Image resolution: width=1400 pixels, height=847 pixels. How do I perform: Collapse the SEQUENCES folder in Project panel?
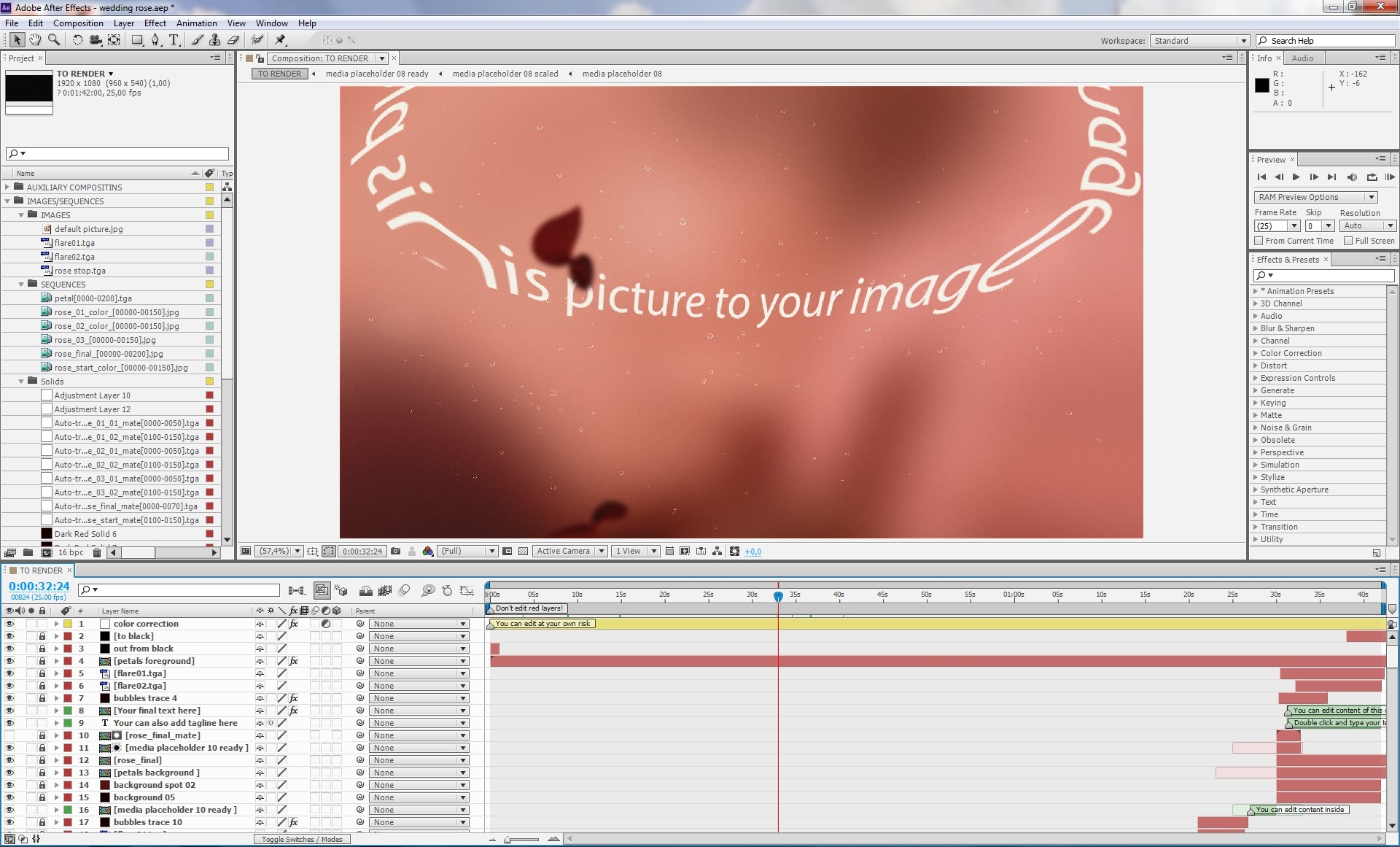pyautogui.click(x=21, y=285)
